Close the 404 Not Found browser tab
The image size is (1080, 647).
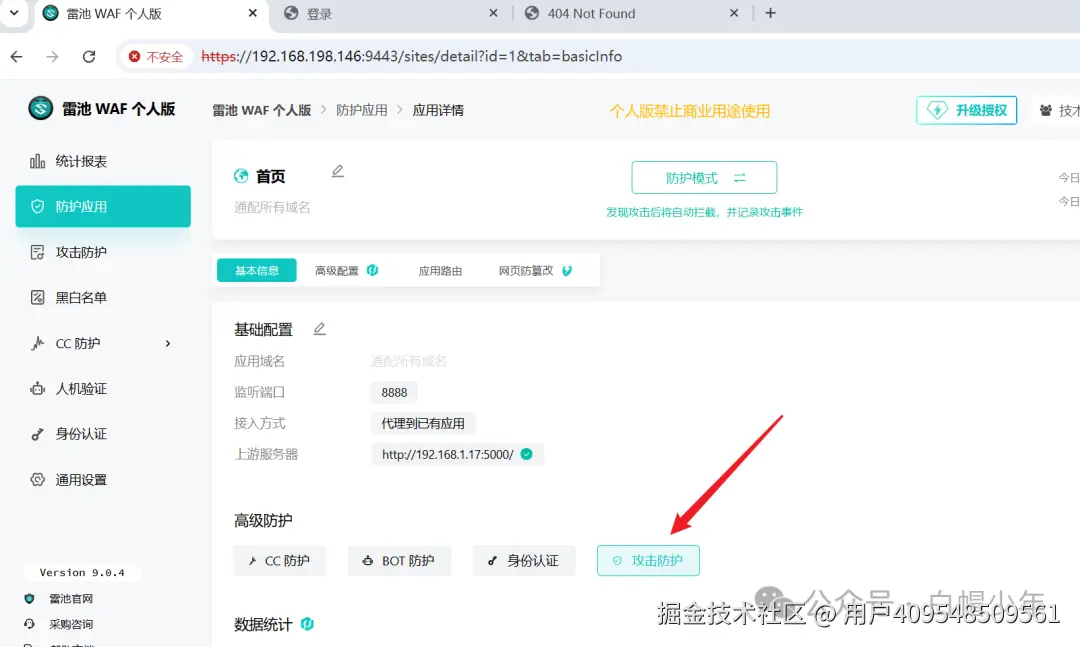click(x=734, y=13)
